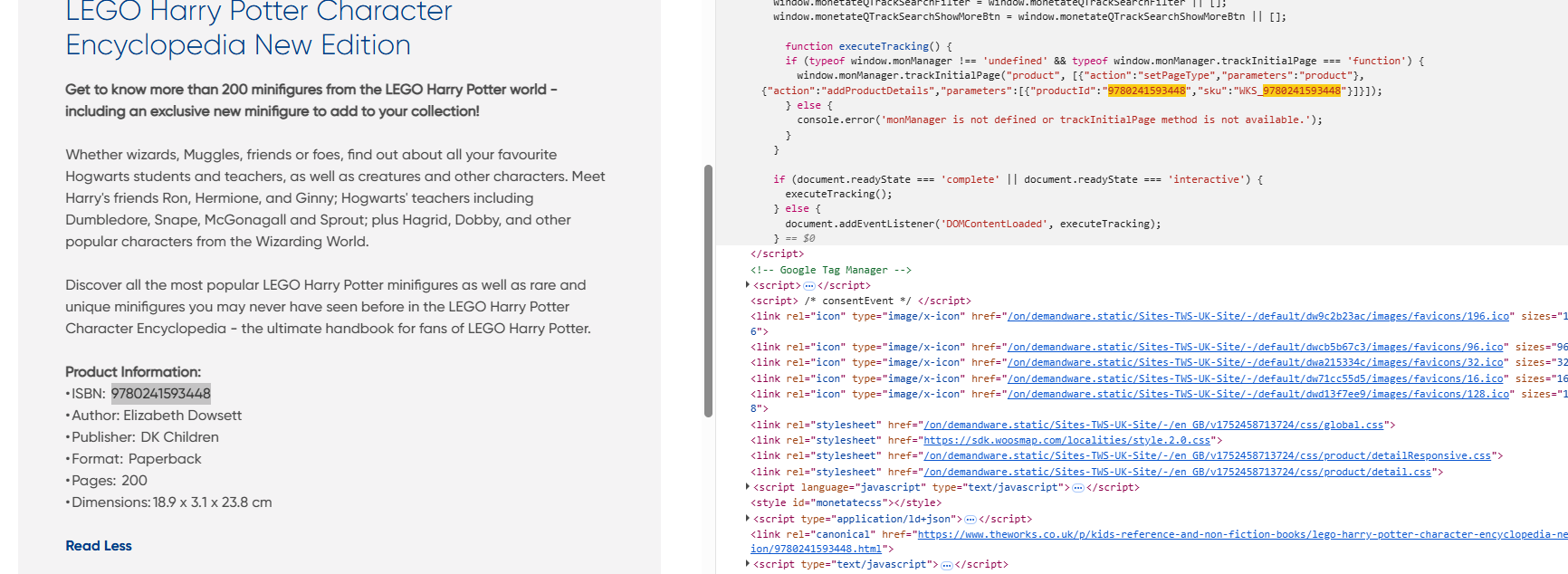This screenshot has height=574, width=1568.
Task: Click the closing </script> tag line
Action: tap(777, 254)
